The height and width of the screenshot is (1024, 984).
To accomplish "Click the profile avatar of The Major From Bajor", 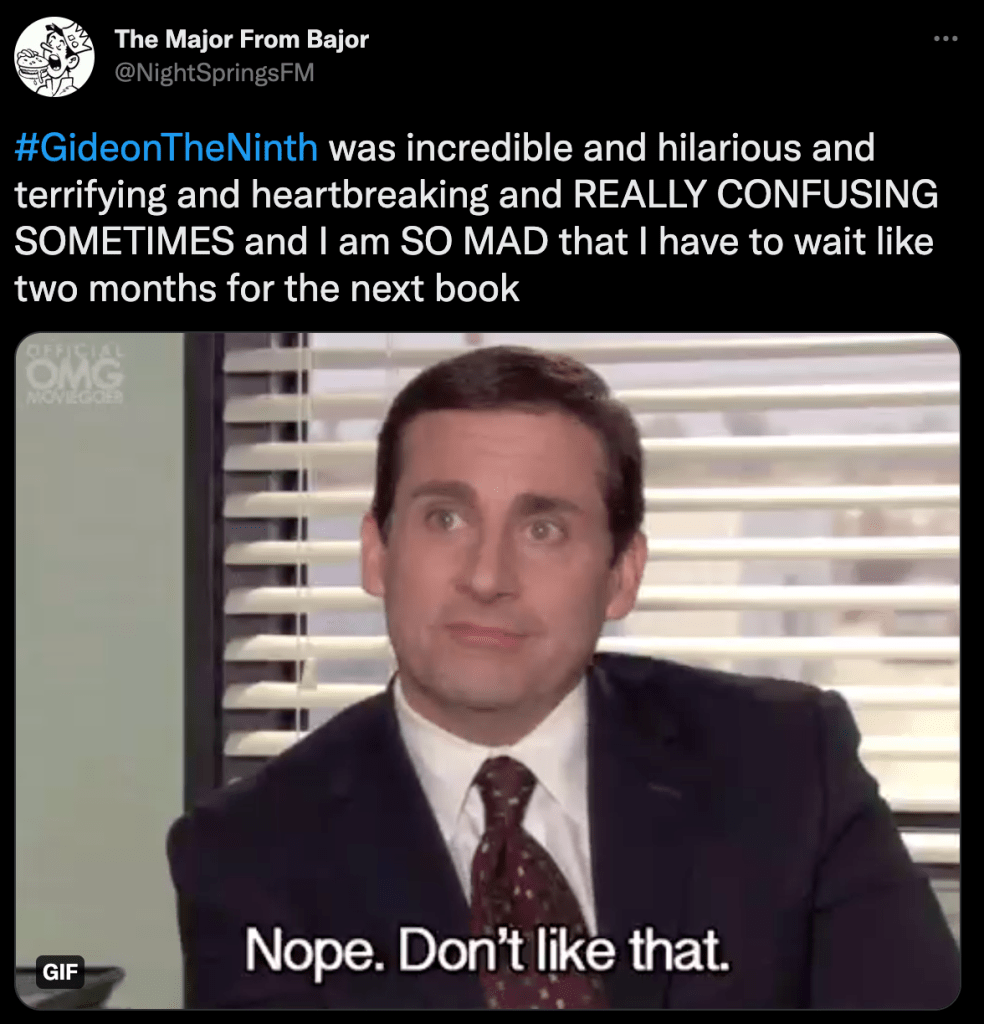I will click(x=54, y=57).
